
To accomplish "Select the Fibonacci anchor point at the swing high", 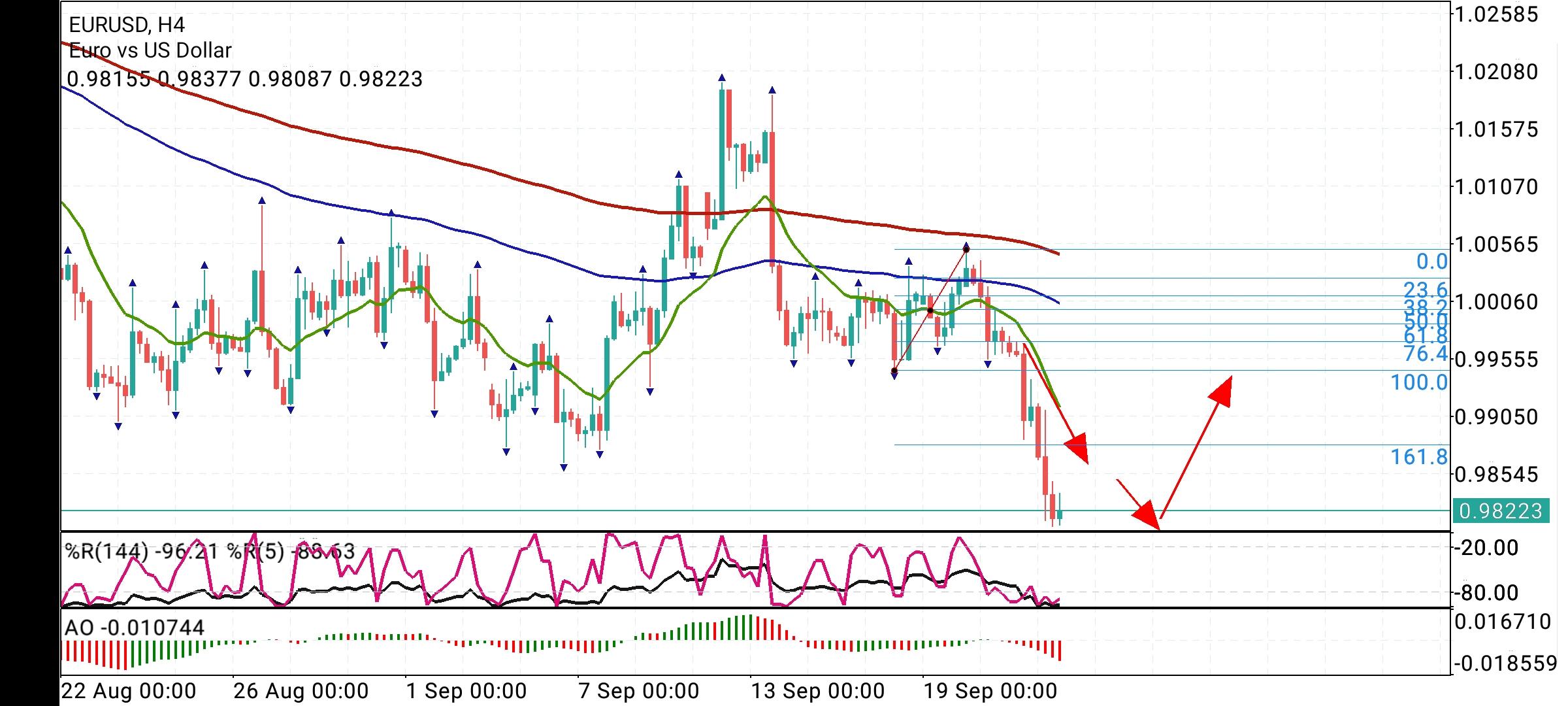I will point(966,249).
